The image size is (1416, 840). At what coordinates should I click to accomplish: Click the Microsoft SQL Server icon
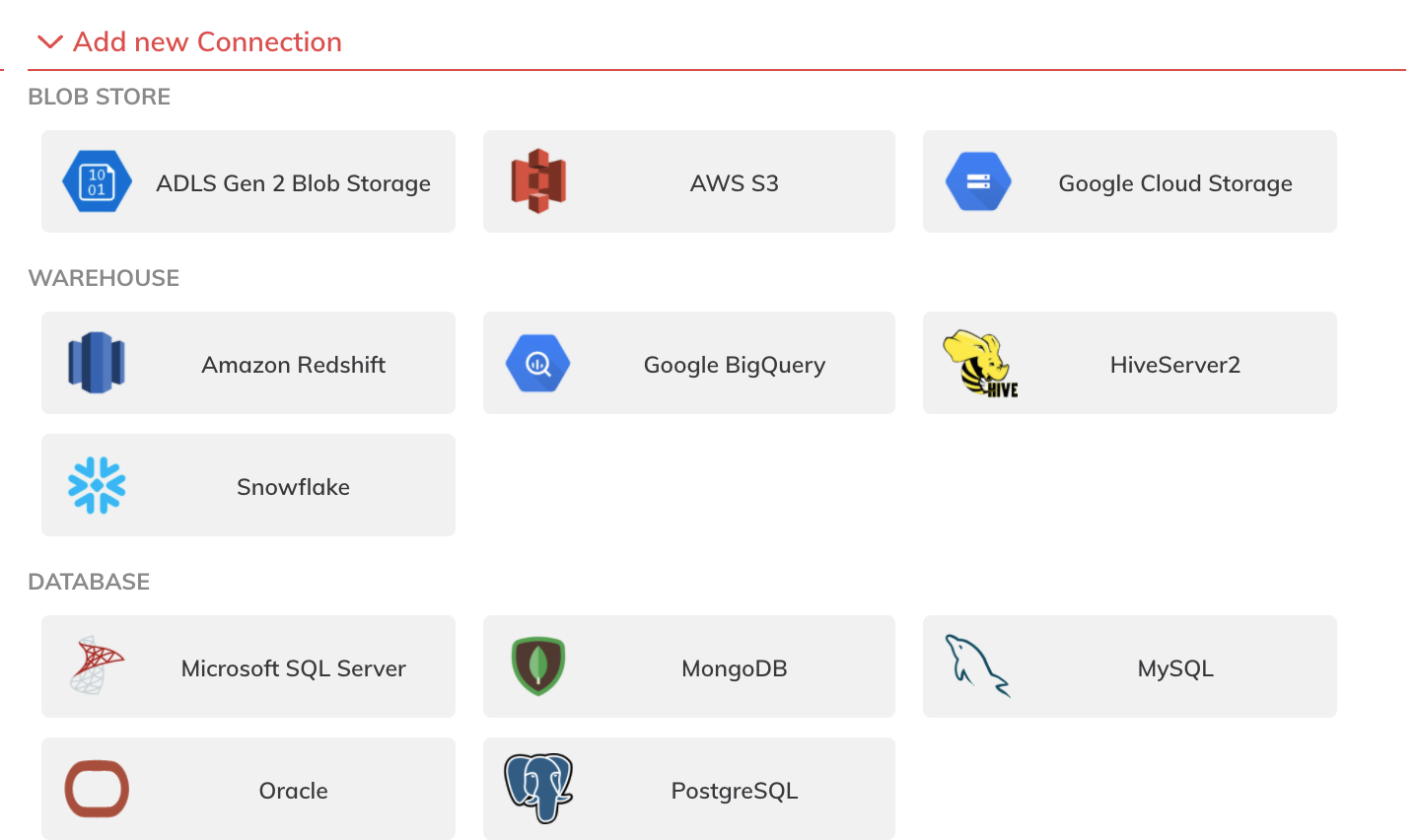(97, 665)
